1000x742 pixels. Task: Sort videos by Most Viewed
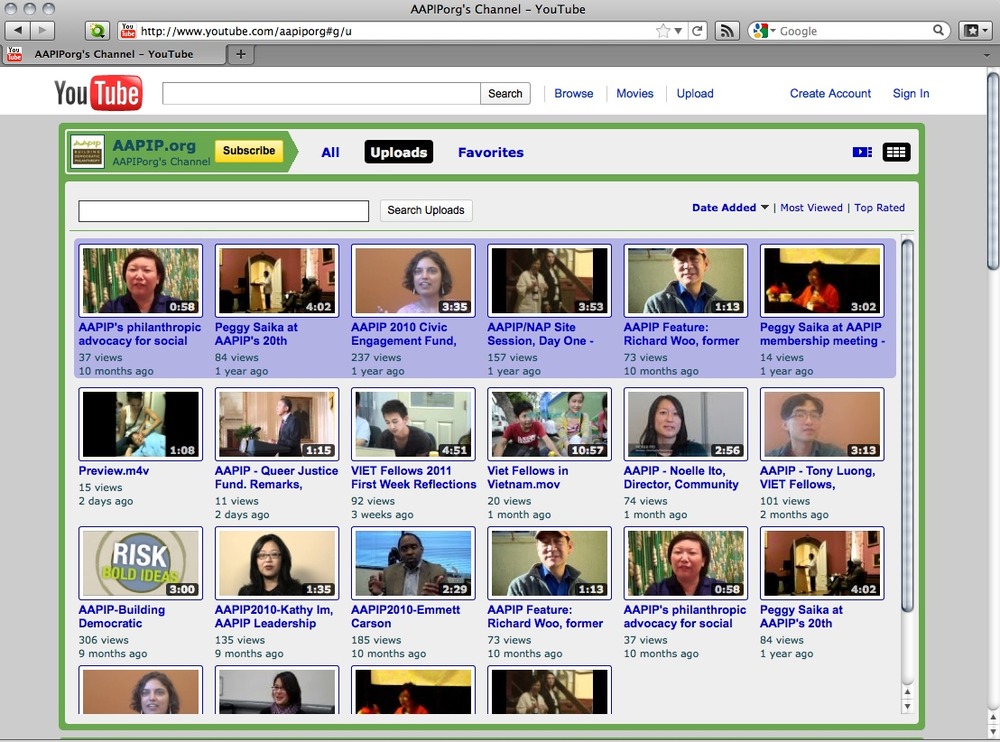[x=811, y=208]
